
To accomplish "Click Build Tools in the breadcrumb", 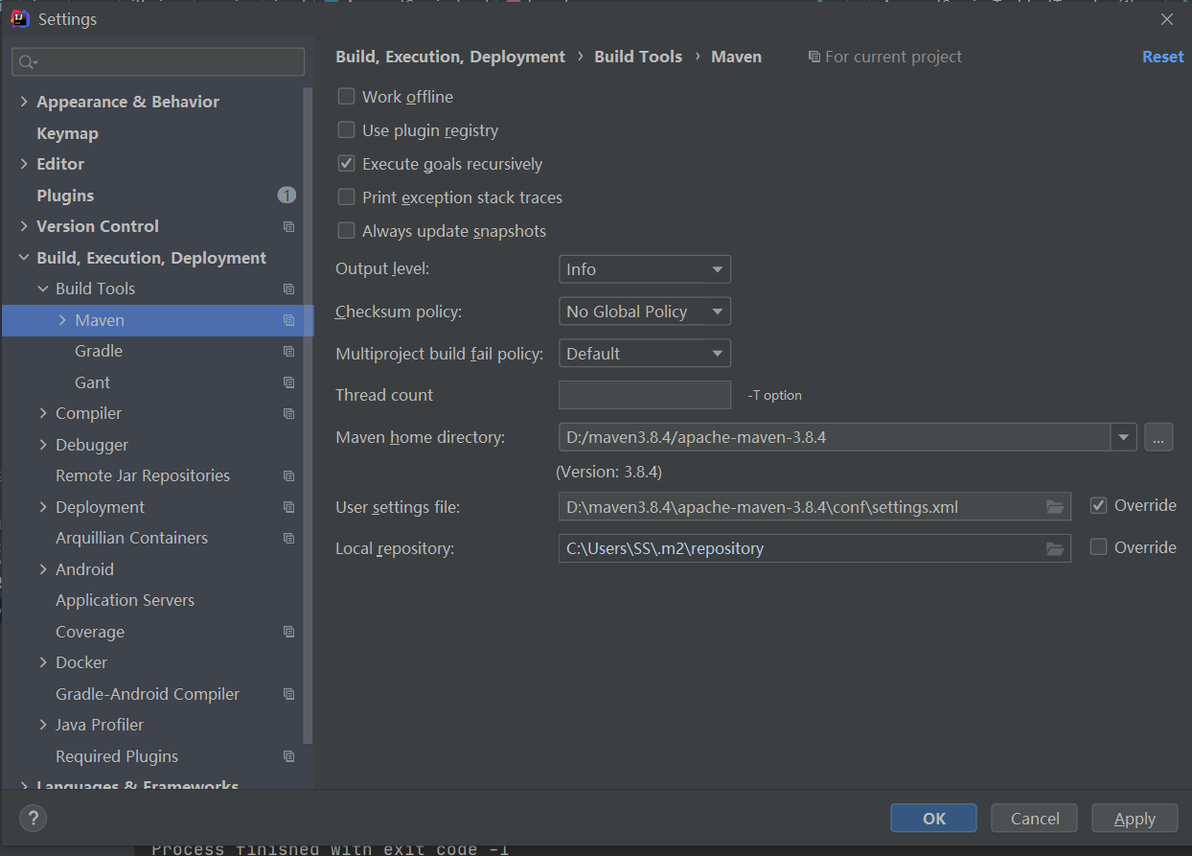I will coord(638,57).
